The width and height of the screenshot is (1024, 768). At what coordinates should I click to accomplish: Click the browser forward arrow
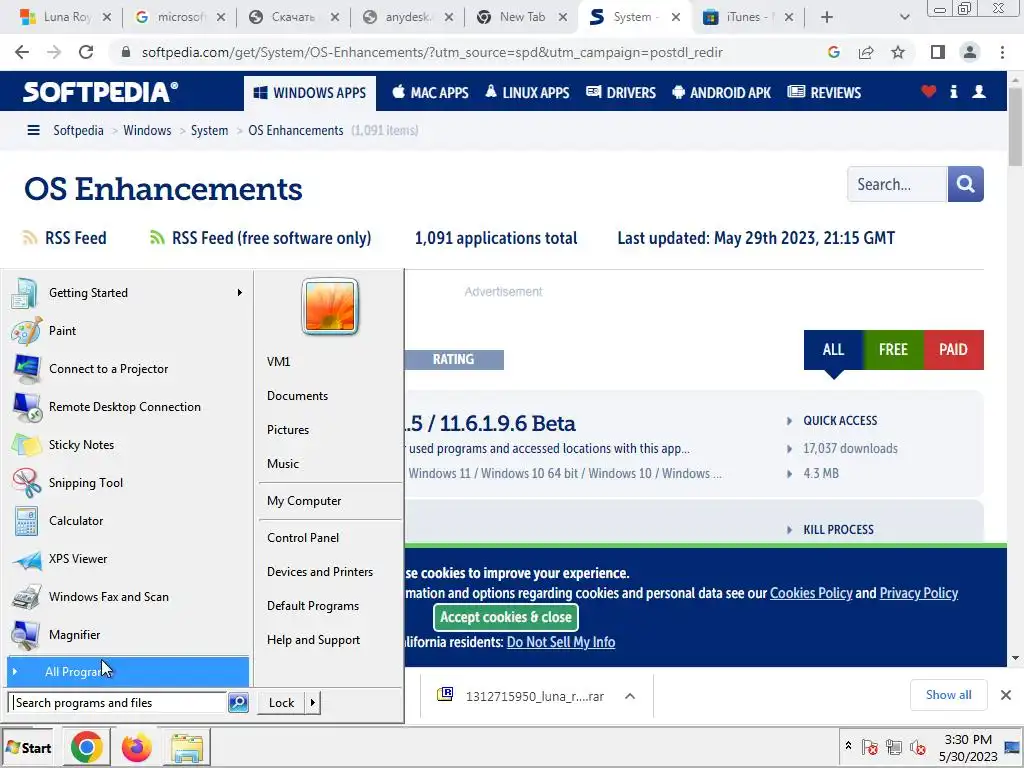click(54, 52)
